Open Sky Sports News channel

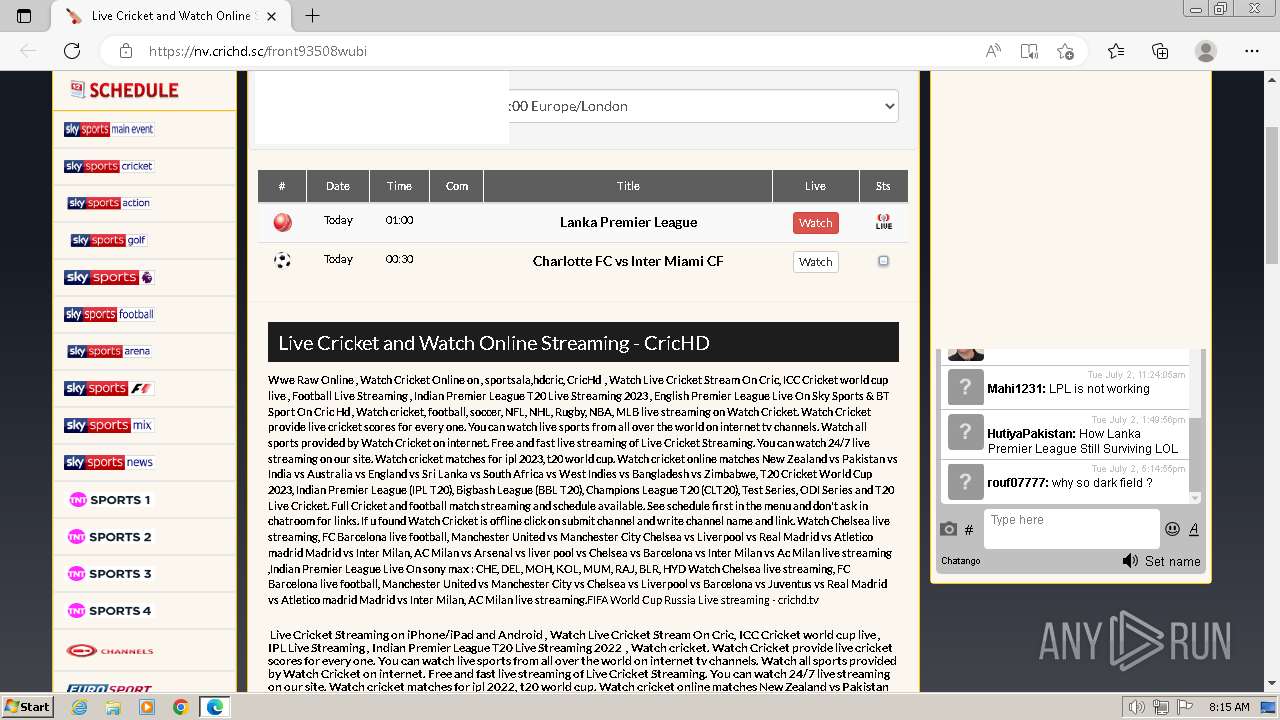(x=109, y=462)
